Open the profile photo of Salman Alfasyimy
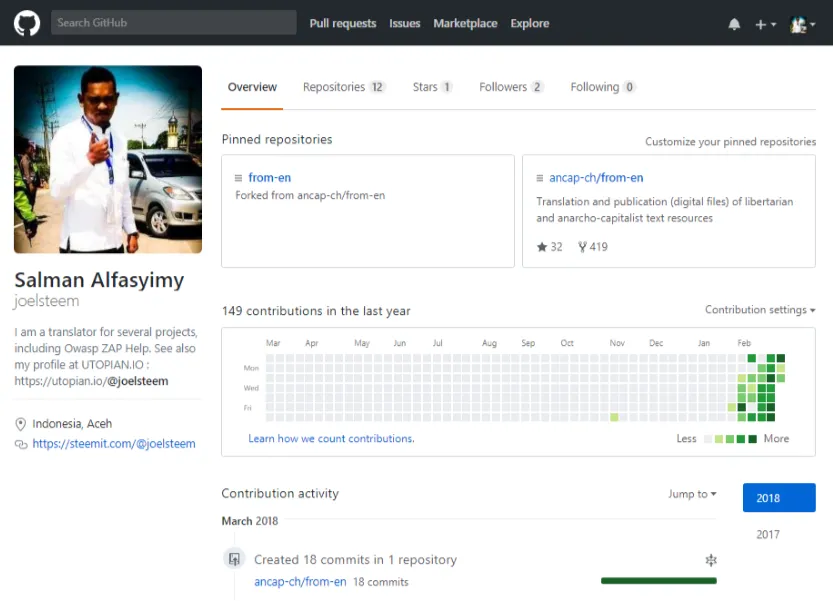This screenshot has width=833, height=602. click(x=108, y=159)
